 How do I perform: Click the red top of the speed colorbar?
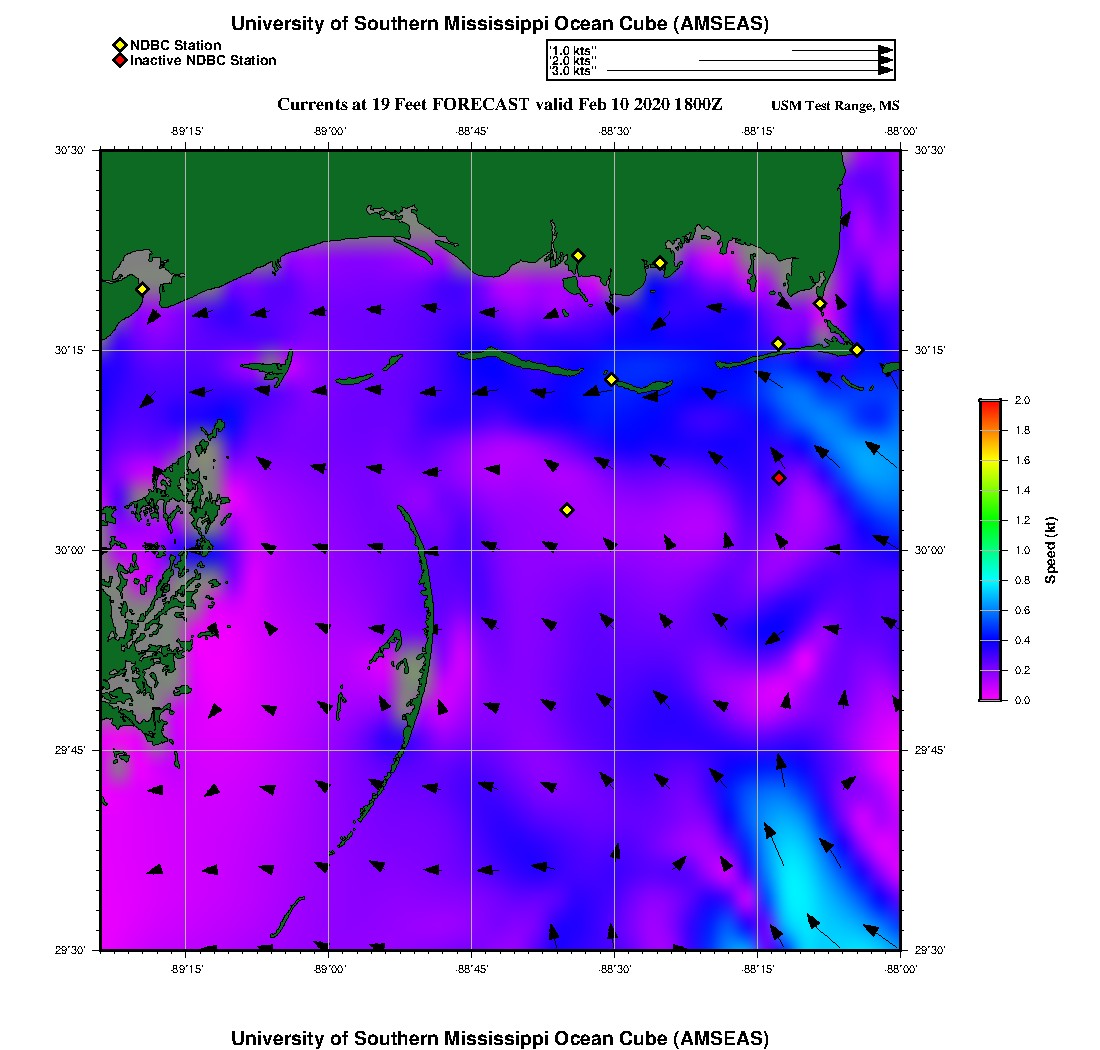989,403
